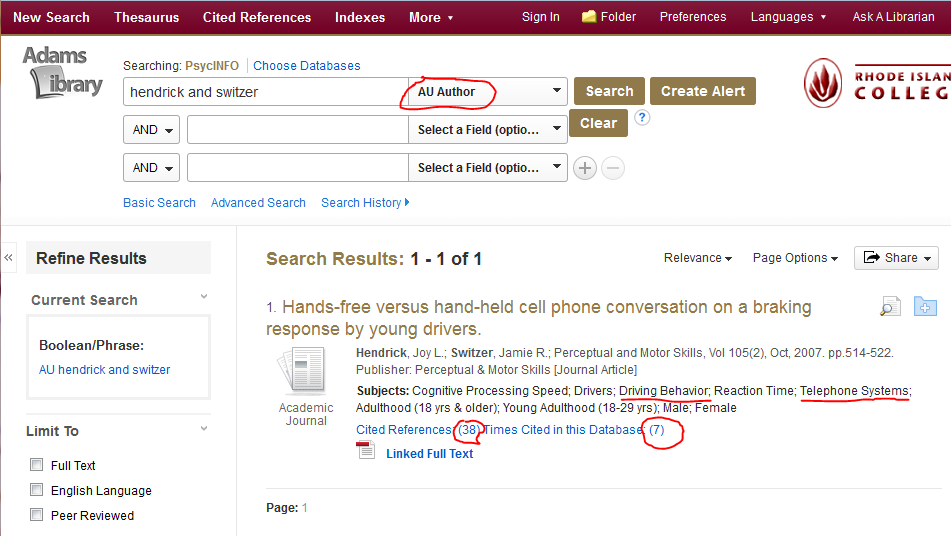
Task: Click the Clear button
Action: tap(598, 123)
